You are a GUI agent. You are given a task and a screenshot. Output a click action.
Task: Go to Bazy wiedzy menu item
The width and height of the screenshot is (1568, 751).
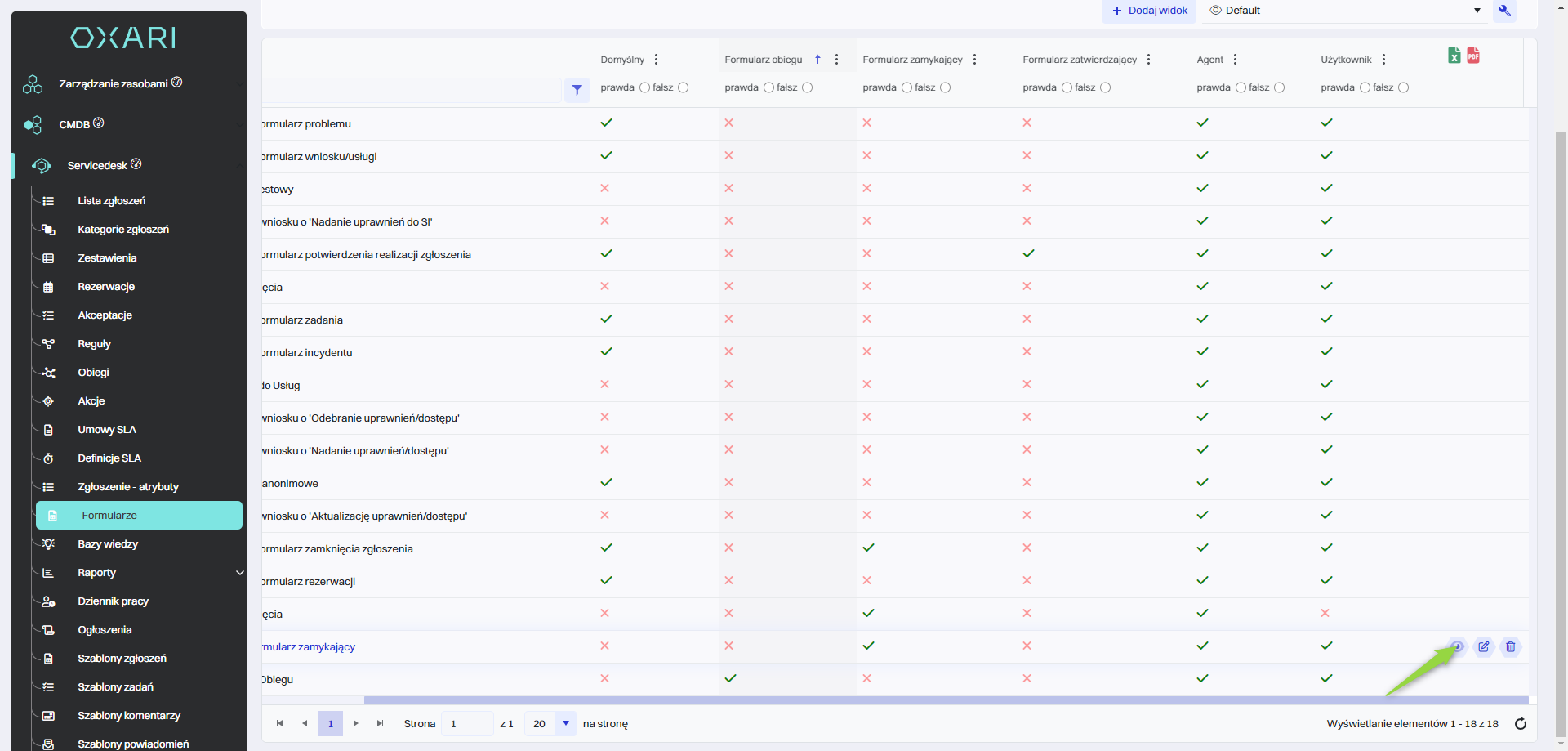click(108, 544)
